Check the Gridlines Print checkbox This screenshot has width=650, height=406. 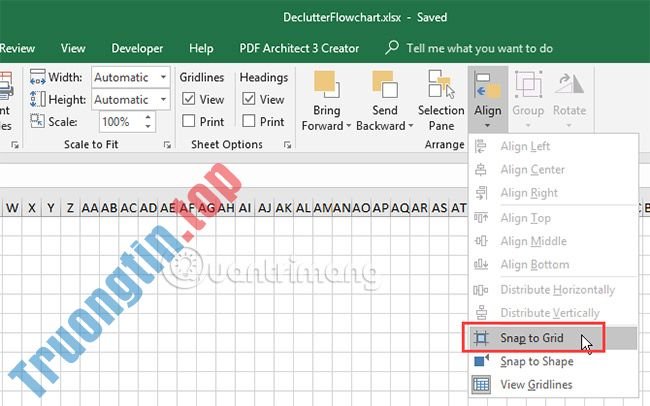[189, 121]
